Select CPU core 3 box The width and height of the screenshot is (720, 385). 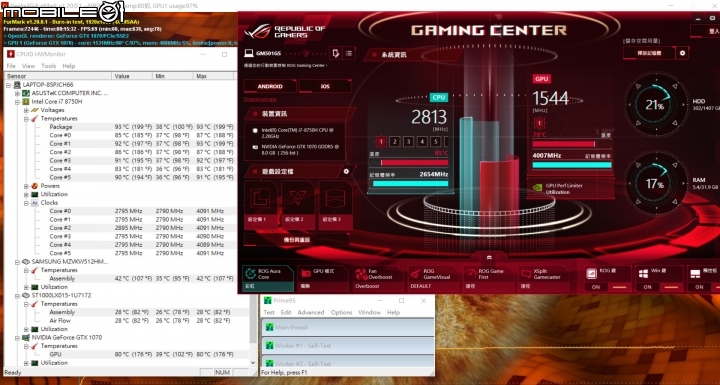(409, 142)
